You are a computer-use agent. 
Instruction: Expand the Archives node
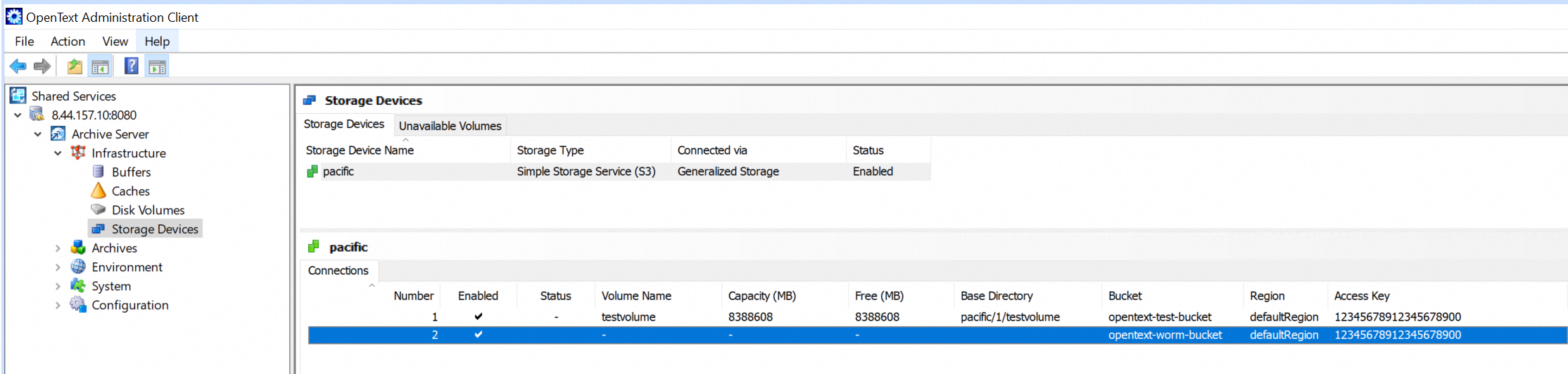point(58,248)
